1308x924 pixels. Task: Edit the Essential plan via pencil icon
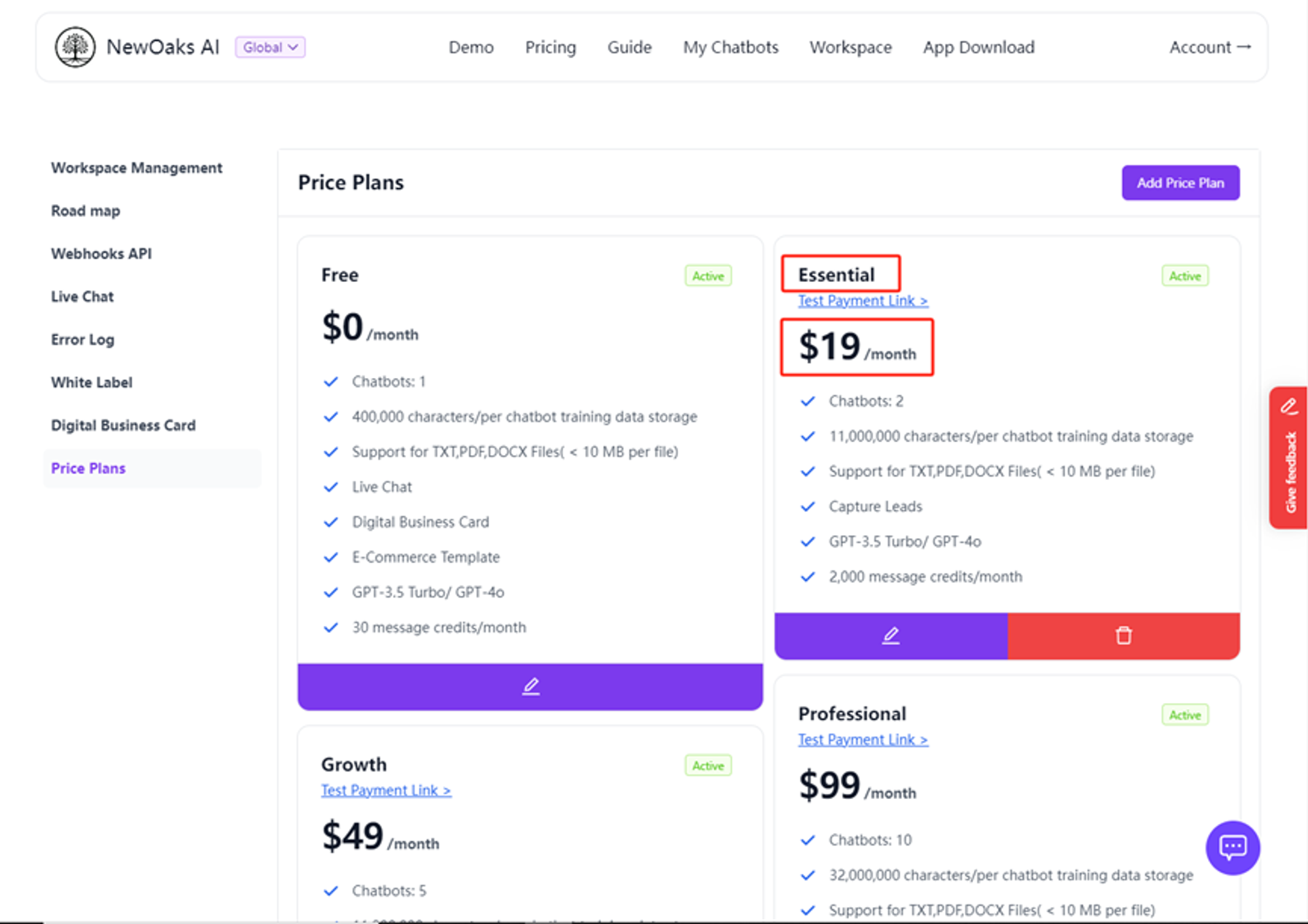coord(891,636)
